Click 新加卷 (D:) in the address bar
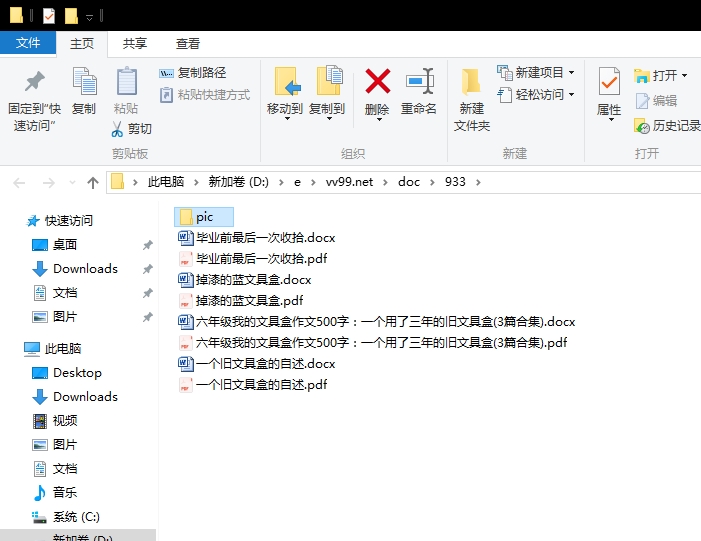701x541 pixels. 238,182
